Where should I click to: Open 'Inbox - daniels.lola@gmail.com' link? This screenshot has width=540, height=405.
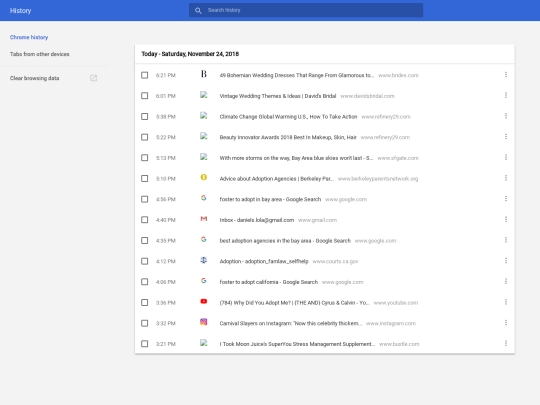pyautogui.click(x=257, y=220)
